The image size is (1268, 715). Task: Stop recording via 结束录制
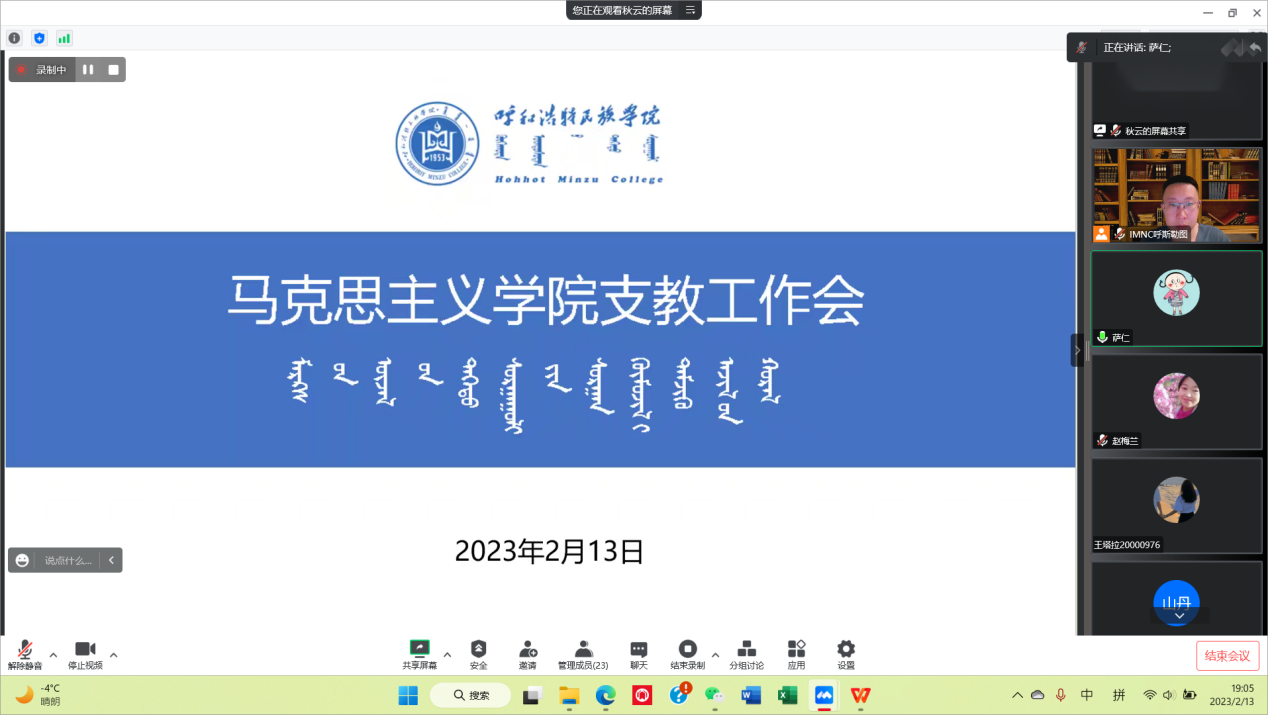[x=687, y=650]
